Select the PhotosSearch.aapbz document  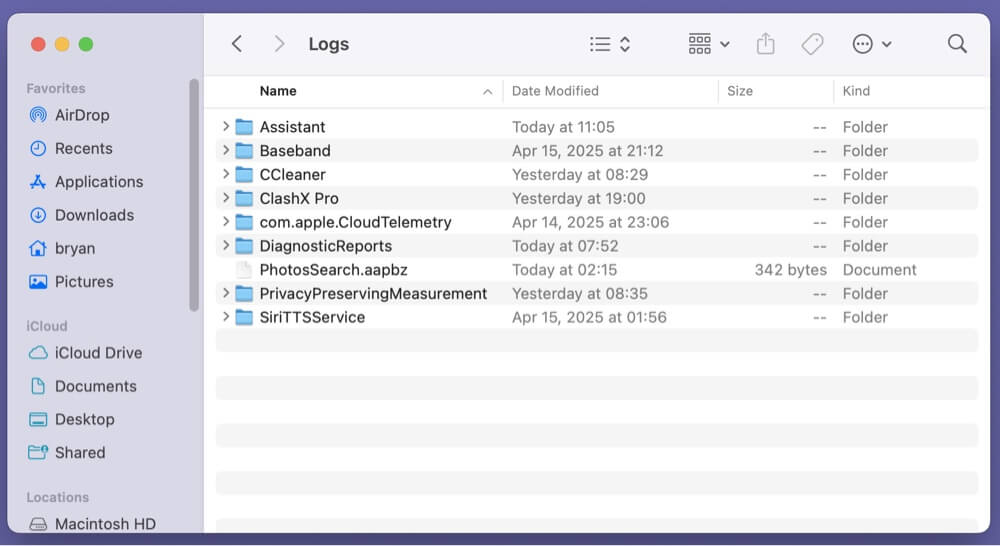(x=333, y=270)
